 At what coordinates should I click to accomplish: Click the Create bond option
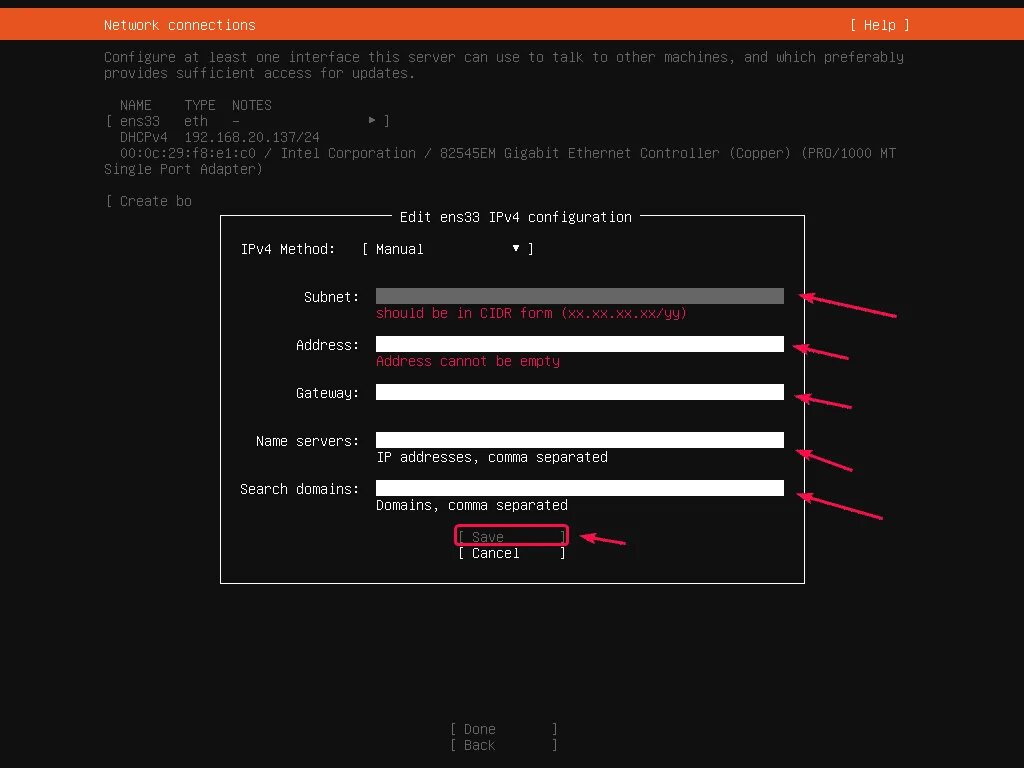click(149, 201)
